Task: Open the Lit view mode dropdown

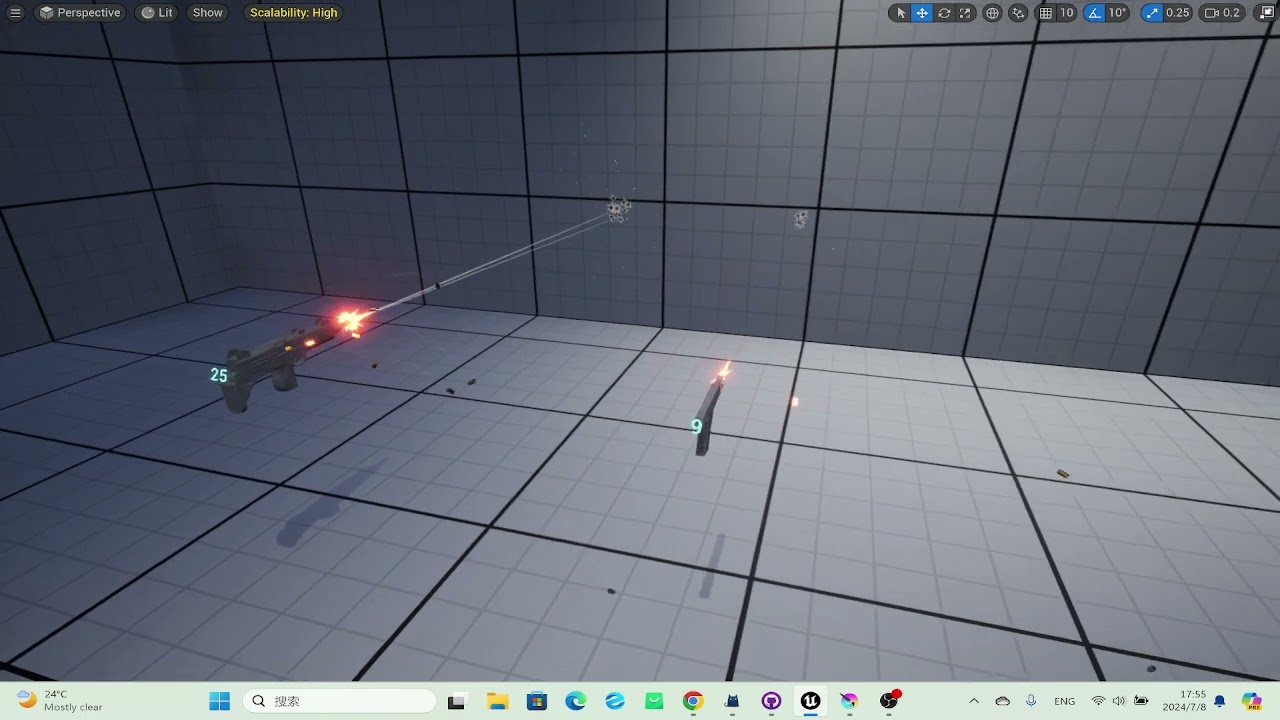Action: pos(157,13)
